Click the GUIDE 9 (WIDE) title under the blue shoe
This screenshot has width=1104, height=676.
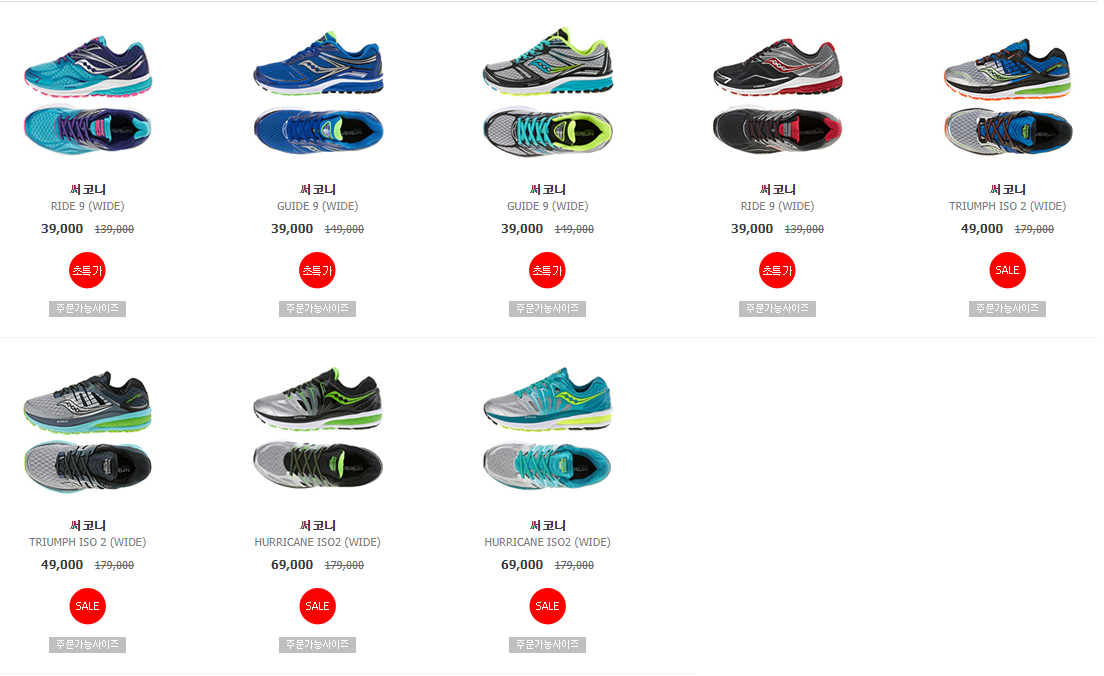tap(318, 206)
